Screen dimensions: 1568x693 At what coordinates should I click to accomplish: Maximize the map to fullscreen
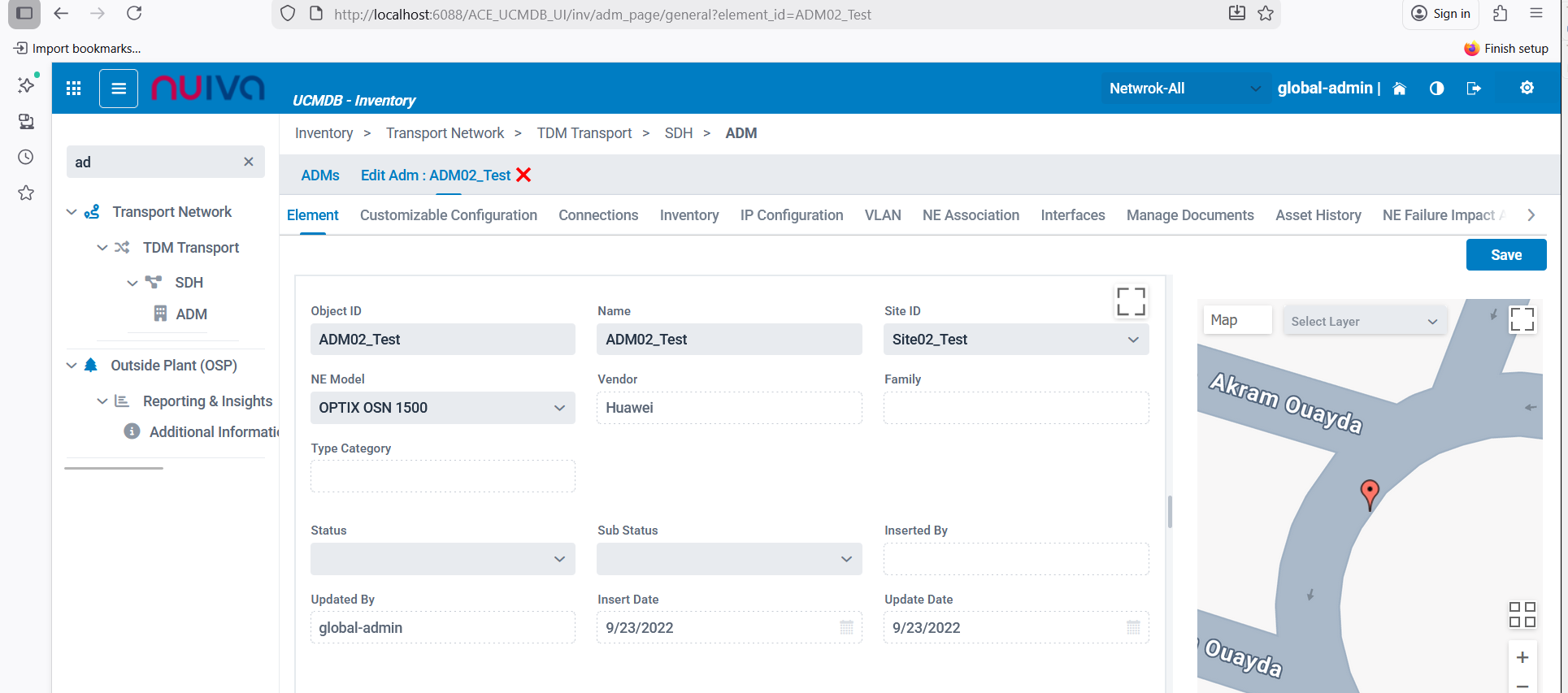1522,319
